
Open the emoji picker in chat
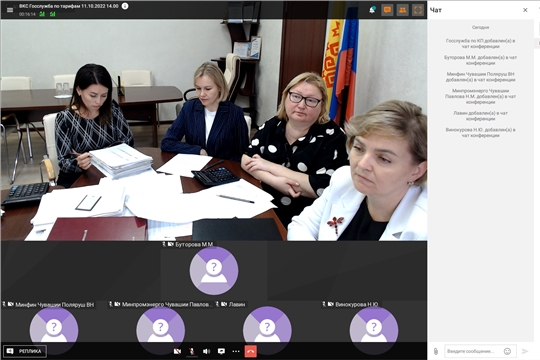(507, 351)
